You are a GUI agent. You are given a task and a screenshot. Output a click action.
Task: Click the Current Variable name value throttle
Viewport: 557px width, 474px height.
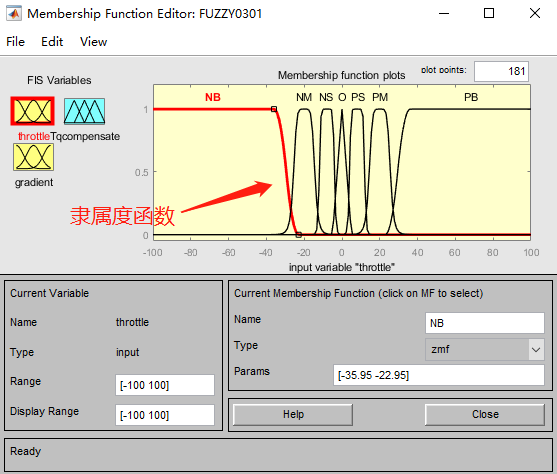132,322
